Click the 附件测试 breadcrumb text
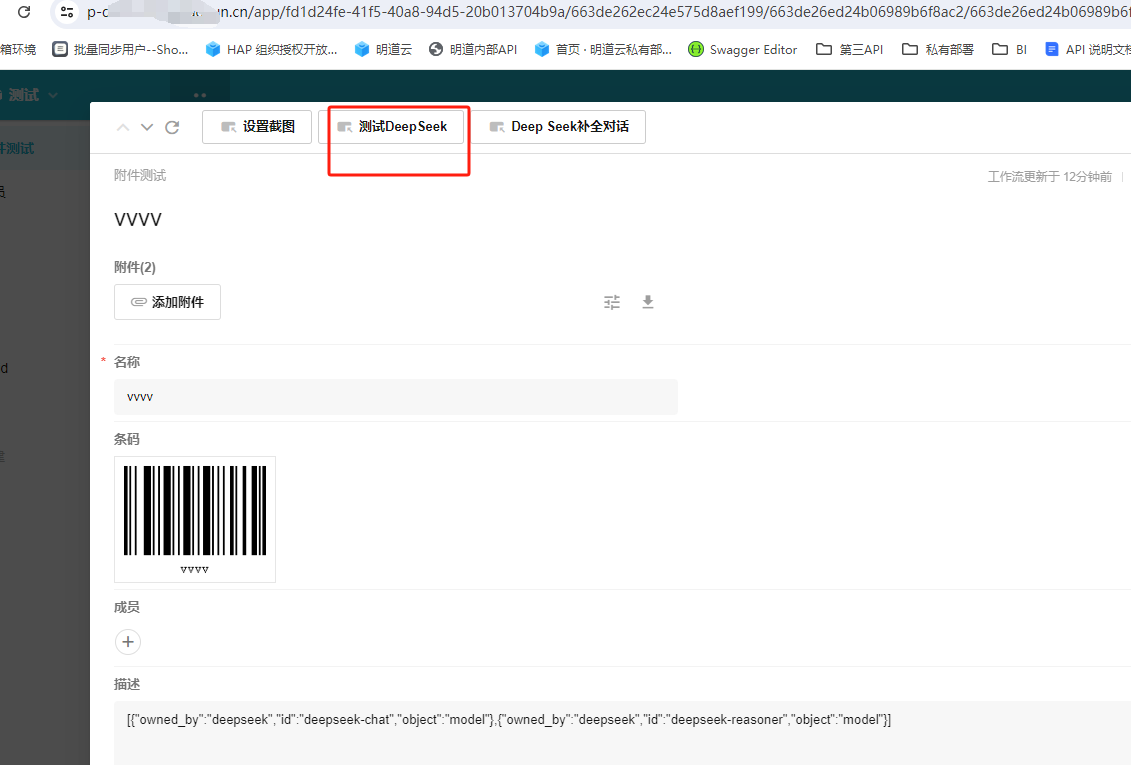Screen dimensions: 1131x765 point(140,175)
